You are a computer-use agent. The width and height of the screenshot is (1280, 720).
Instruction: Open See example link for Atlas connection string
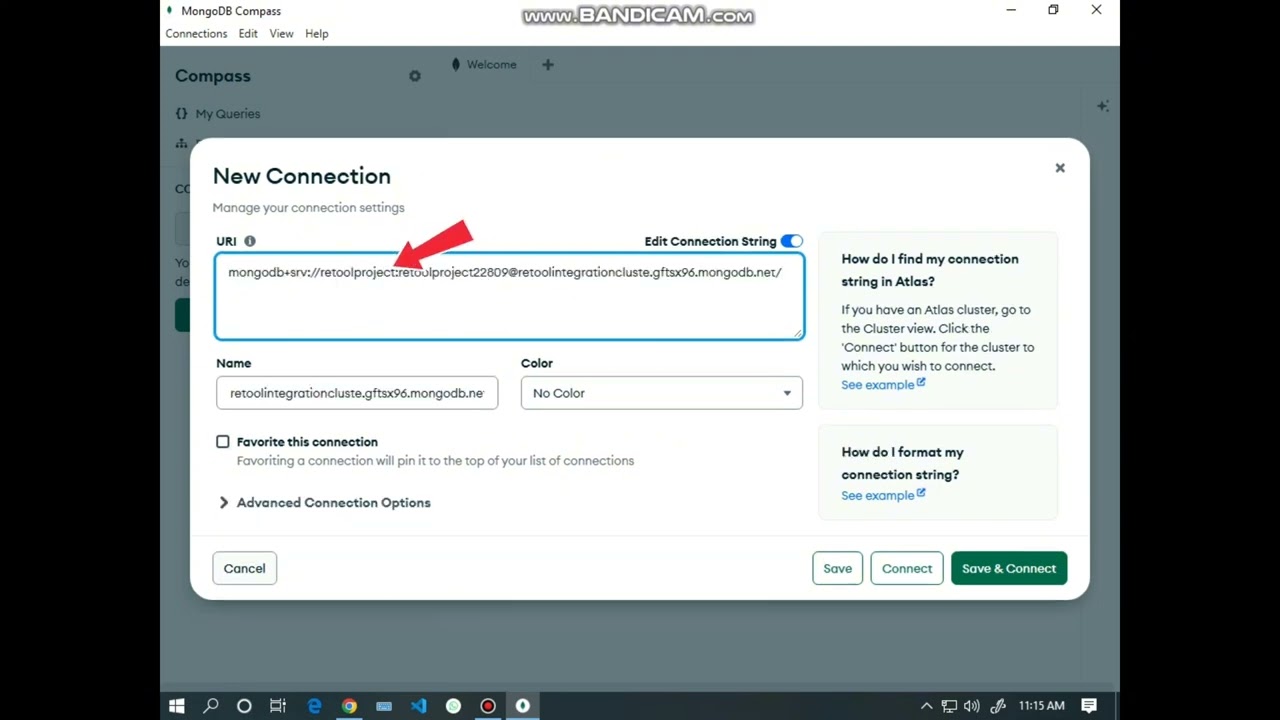[883, 385]
